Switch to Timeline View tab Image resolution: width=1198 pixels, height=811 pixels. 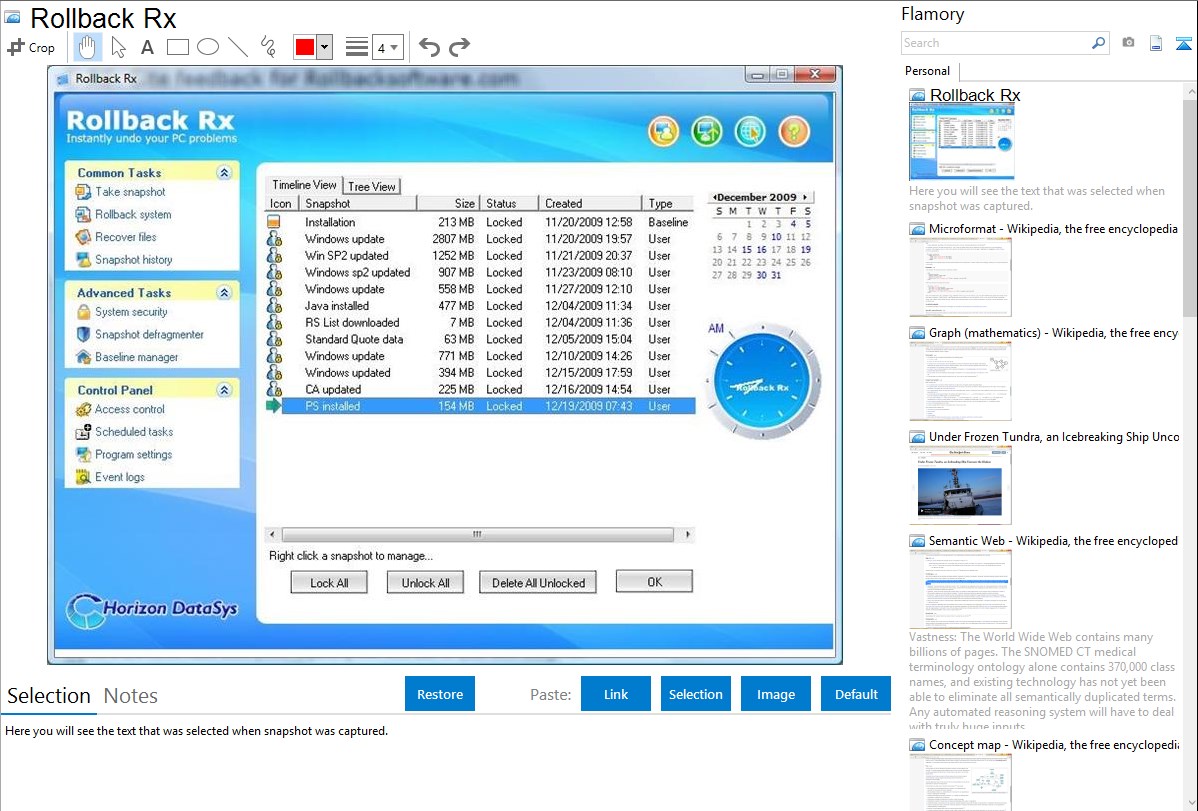coord(303,185)
